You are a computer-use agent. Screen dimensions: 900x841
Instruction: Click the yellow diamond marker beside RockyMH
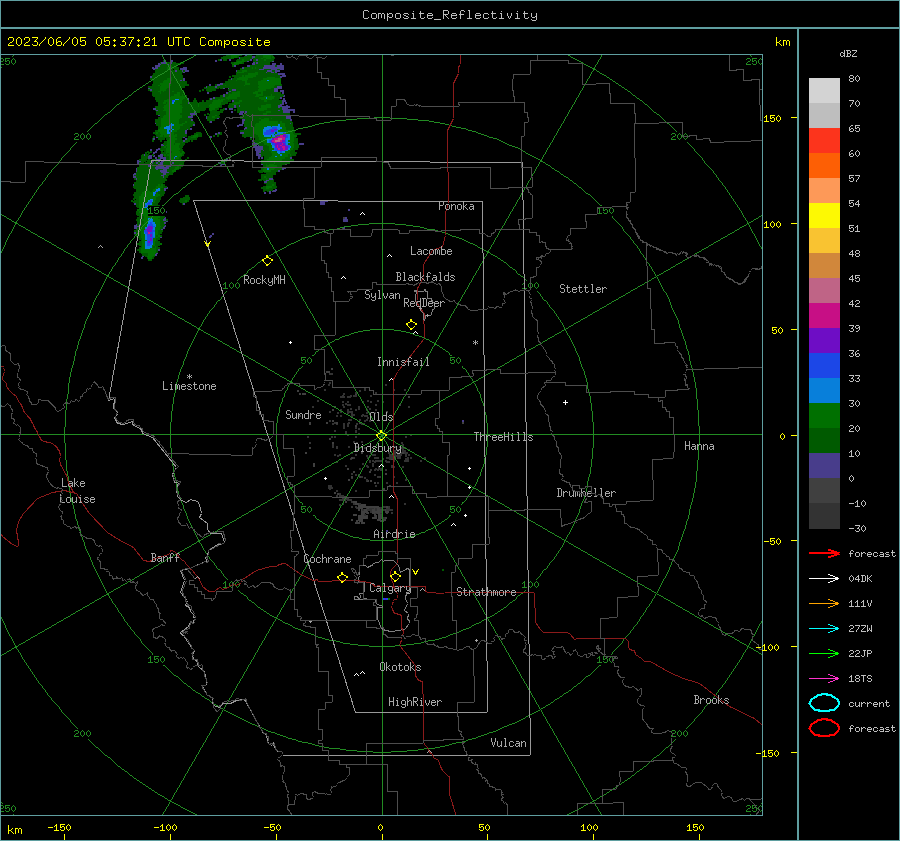coord(267,261)
